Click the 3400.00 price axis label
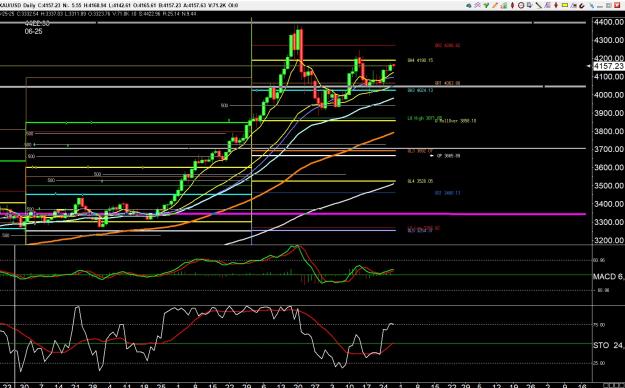The image size is (625, 388). click(609, 204)
